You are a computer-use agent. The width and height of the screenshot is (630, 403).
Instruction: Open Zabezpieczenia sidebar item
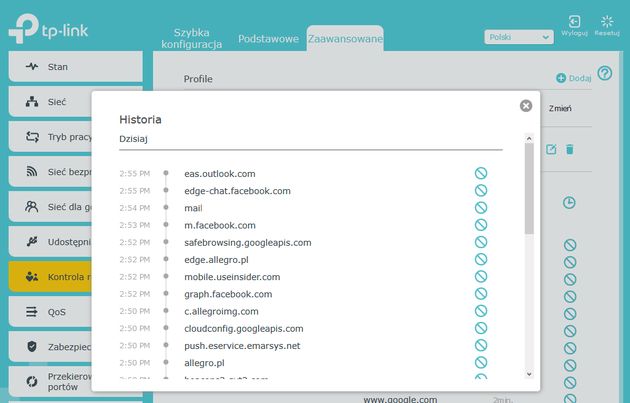pos(50,347)
